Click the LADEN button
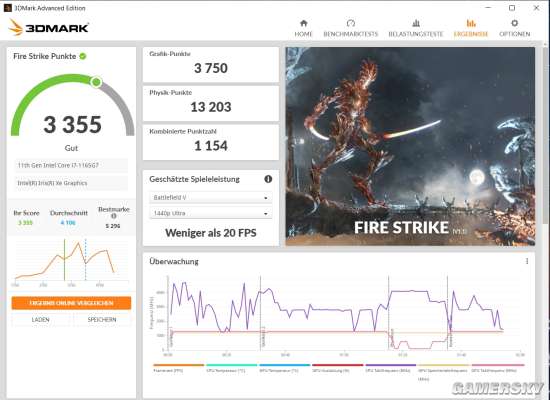 41,320
